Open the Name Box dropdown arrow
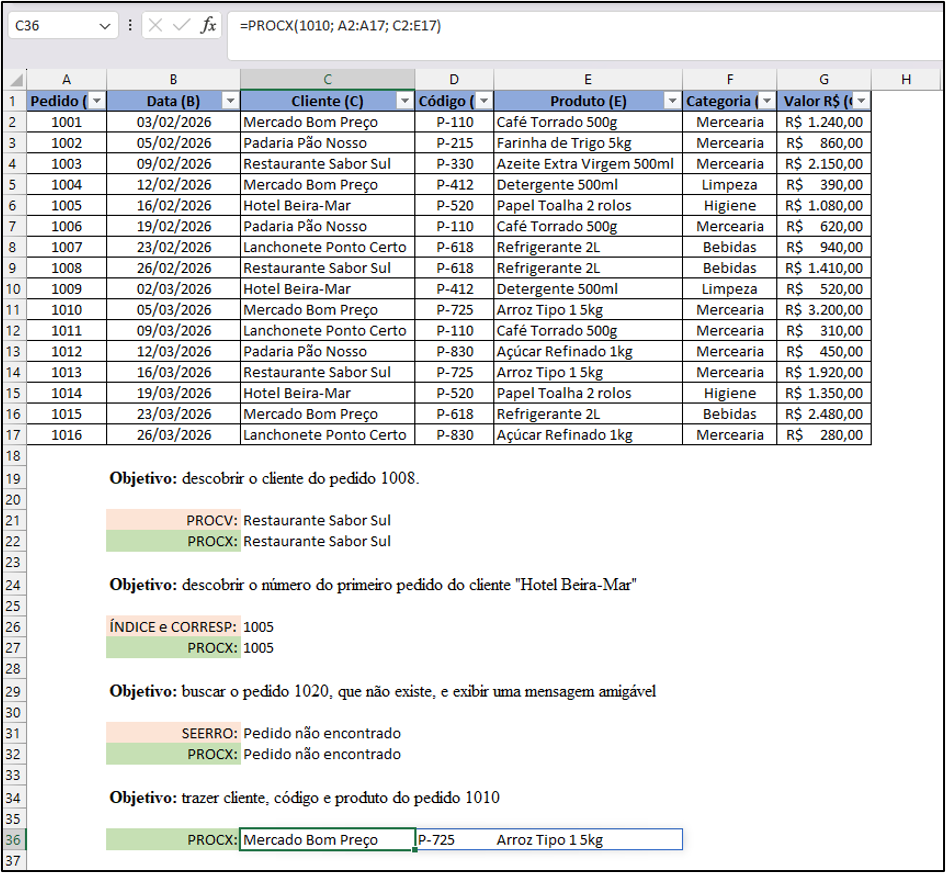The width and height of the screenshot is (946, 873). click(x=104, y=26)
